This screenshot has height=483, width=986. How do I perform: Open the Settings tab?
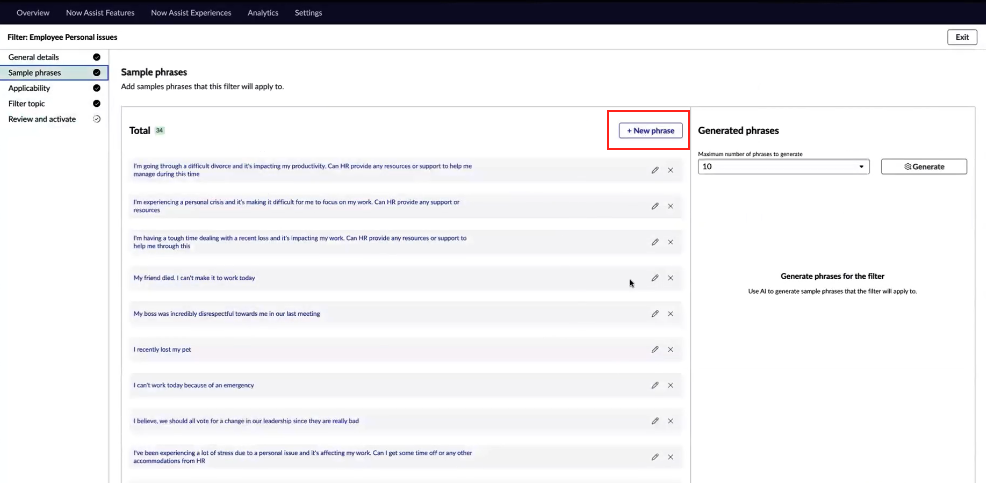tap(309, 13)
